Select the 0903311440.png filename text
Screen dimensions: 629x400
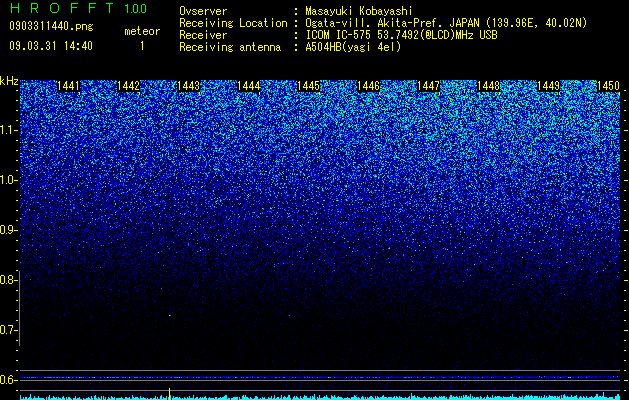(x=51, y=26)
